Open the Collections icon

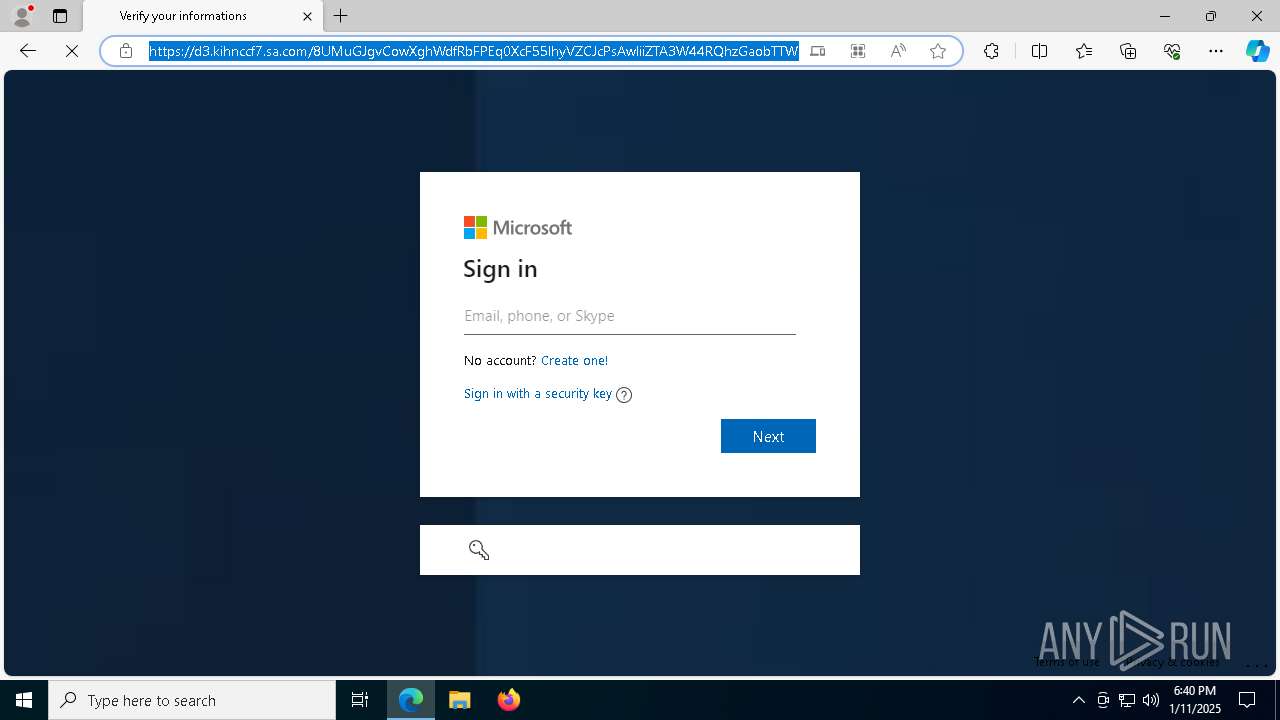1128,51
